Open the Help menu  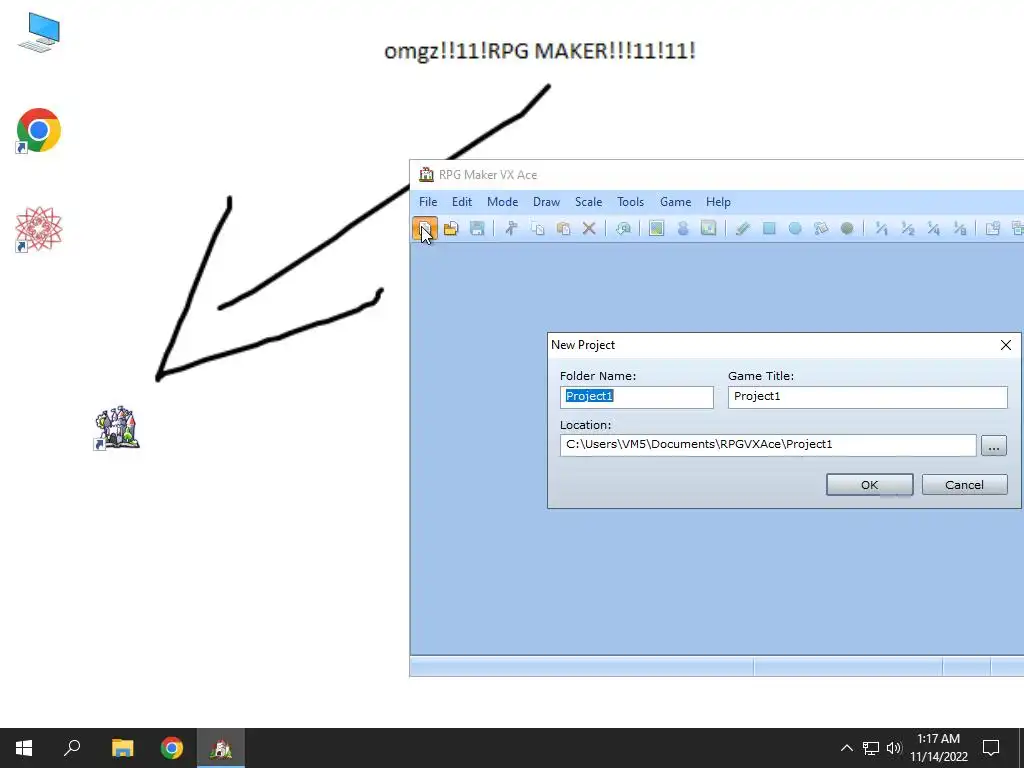coord(718,202)
